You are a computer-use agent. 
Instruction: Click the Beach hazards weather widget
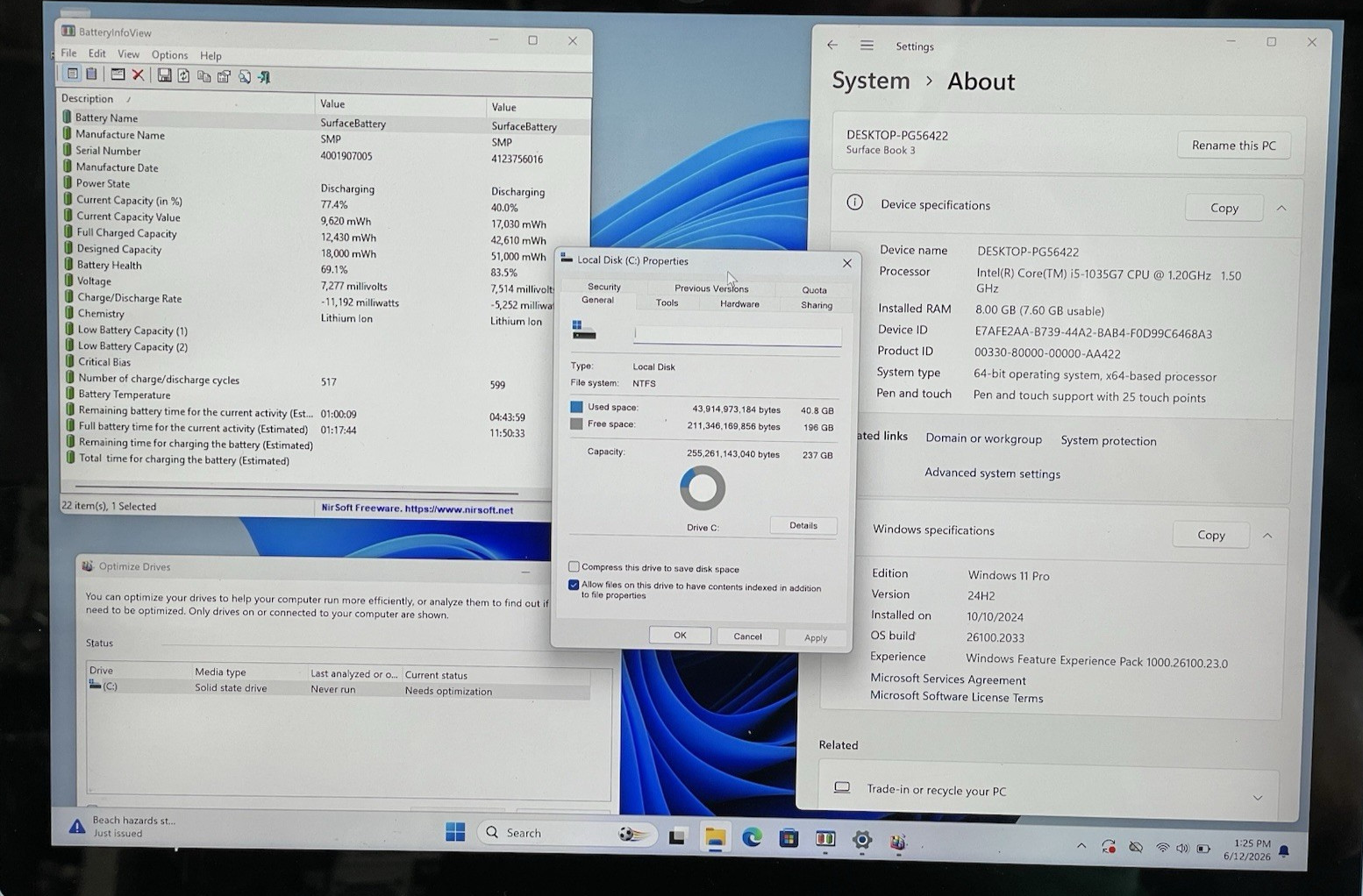pos(123,826)
